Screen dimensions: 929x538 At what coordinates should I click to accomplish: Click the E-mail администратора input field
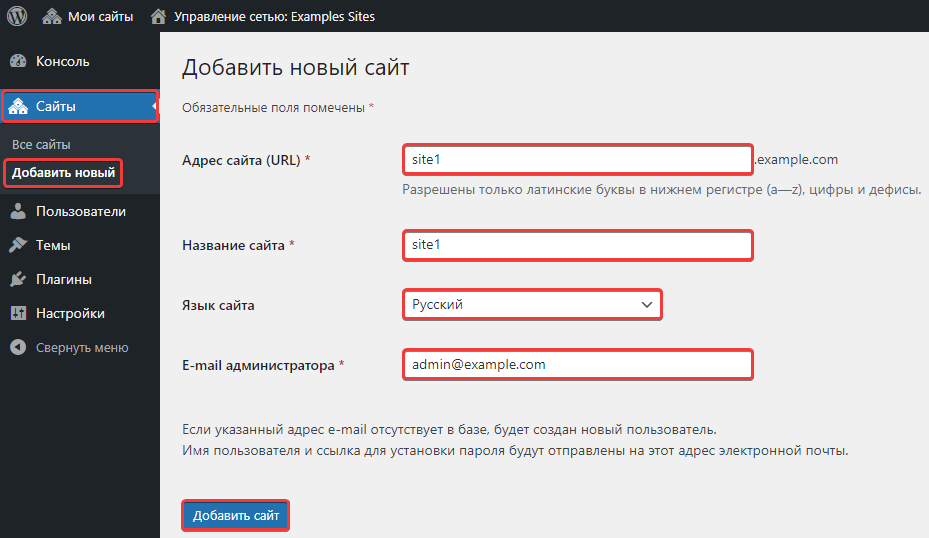click(x=577, y=365)
